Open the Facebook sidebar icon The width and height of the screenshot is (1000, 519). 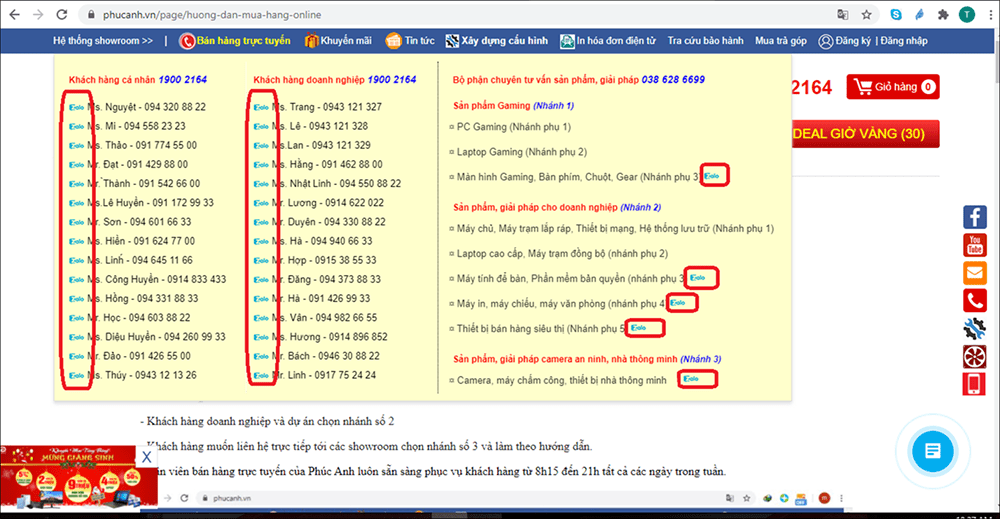[x=974, y=217]
